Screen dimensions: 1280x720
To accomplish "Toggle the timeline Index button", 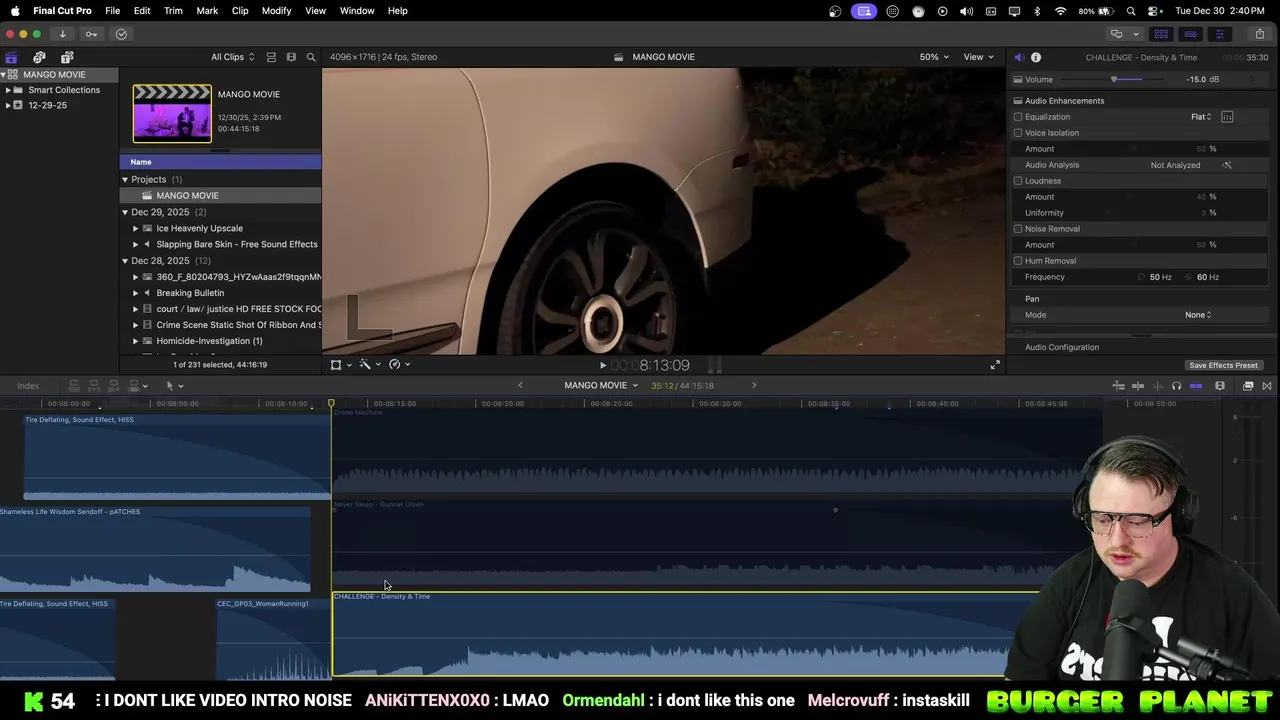I will click(x=28, y=386).
